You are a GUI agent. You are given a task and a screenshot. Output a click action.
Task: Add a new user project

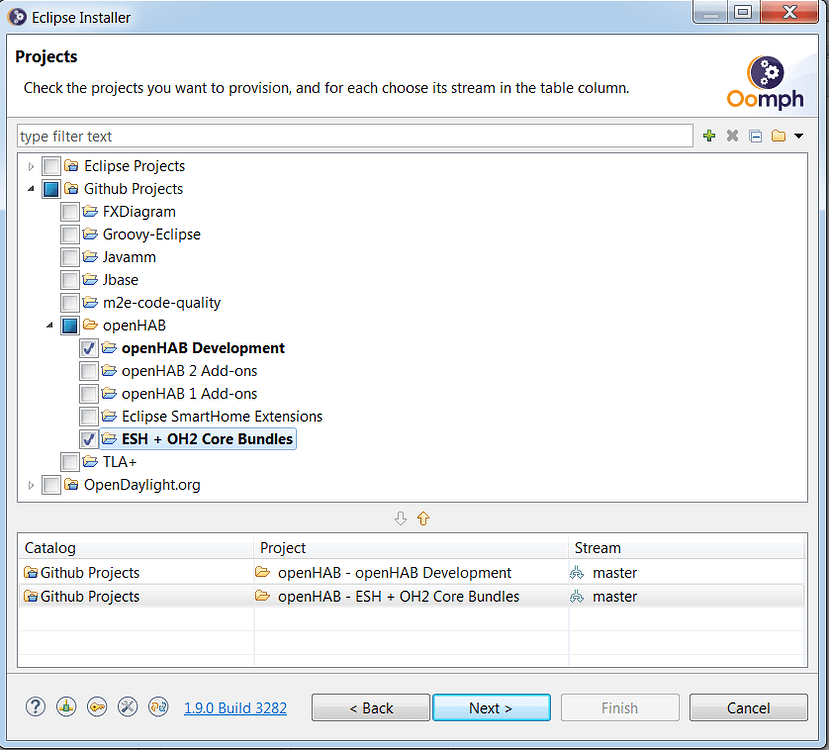tap(709, 135)
